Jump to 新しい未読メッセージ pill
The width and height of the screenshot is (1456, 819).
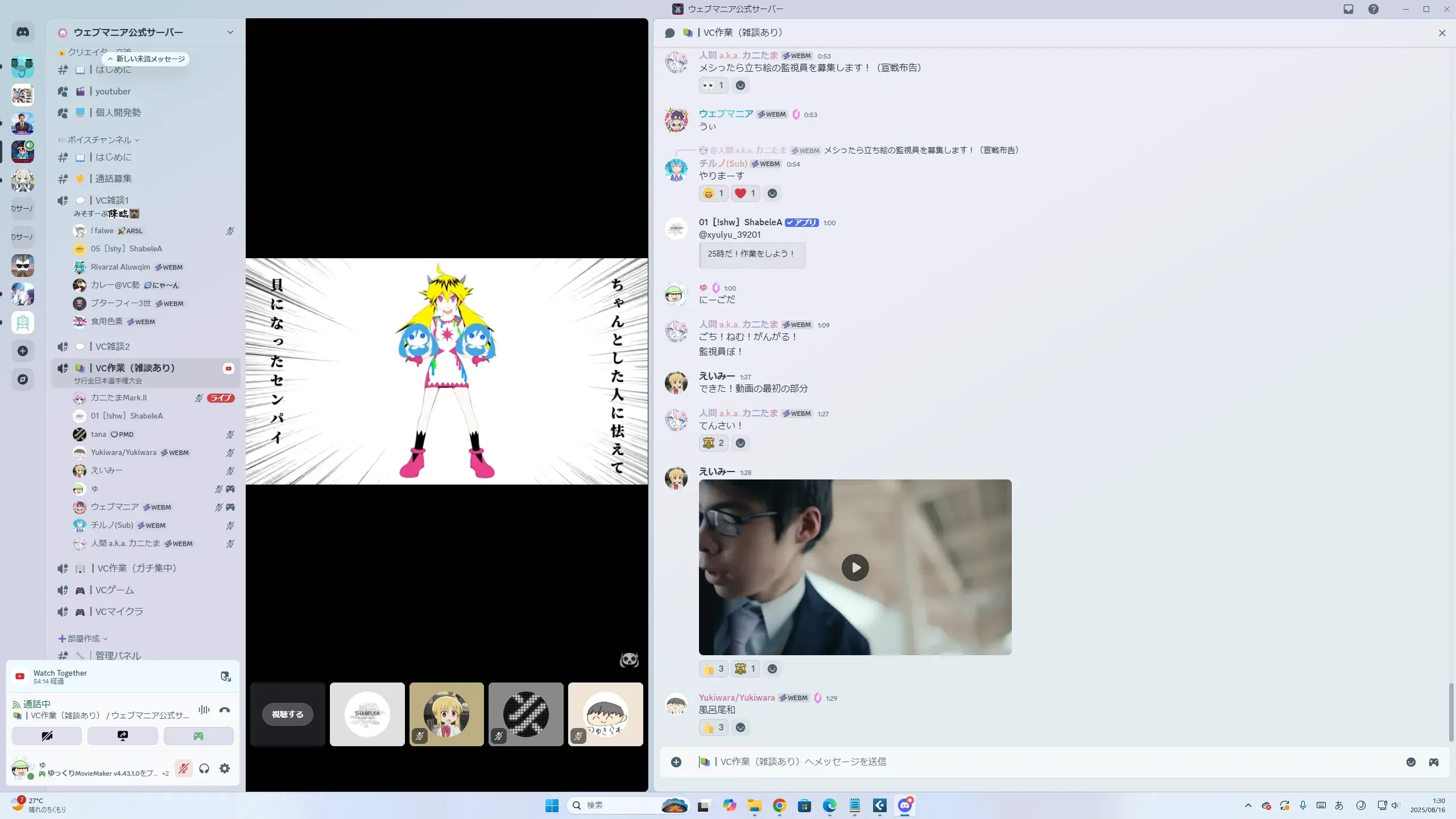[x=147, y=59]
